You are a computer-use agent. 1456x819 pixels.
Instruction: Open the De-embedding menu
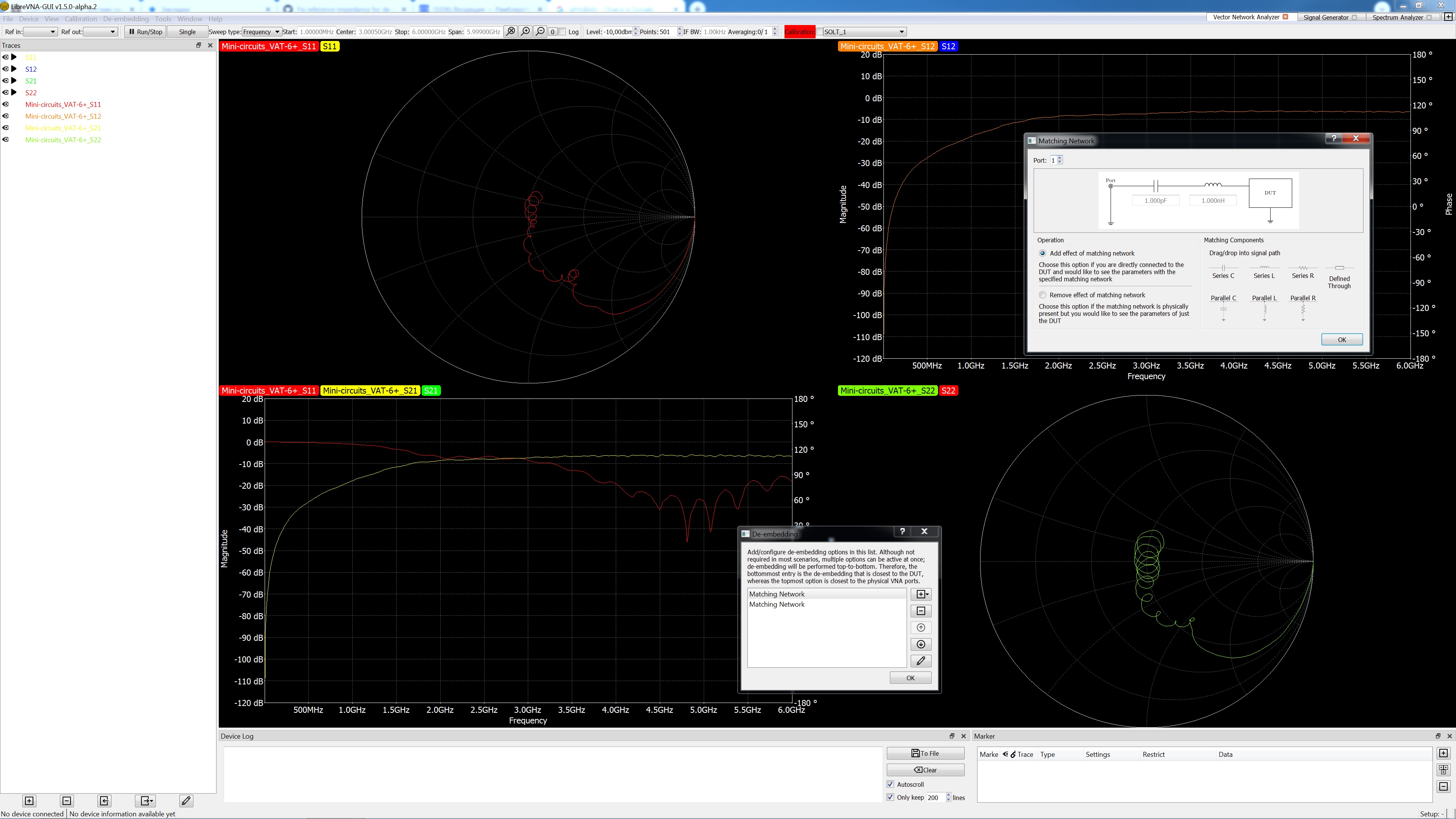pyautogui.click(x=126, y=19)
